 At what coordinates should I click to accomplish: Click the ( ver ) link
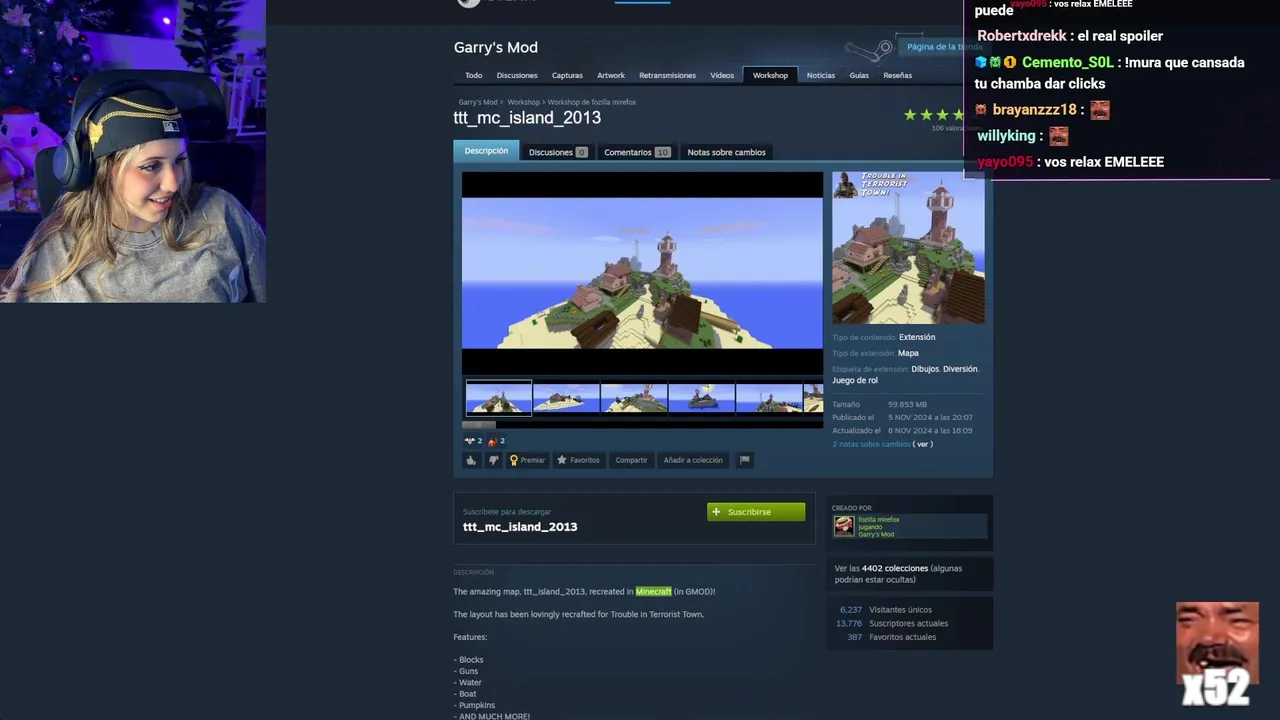click(923, 444)
